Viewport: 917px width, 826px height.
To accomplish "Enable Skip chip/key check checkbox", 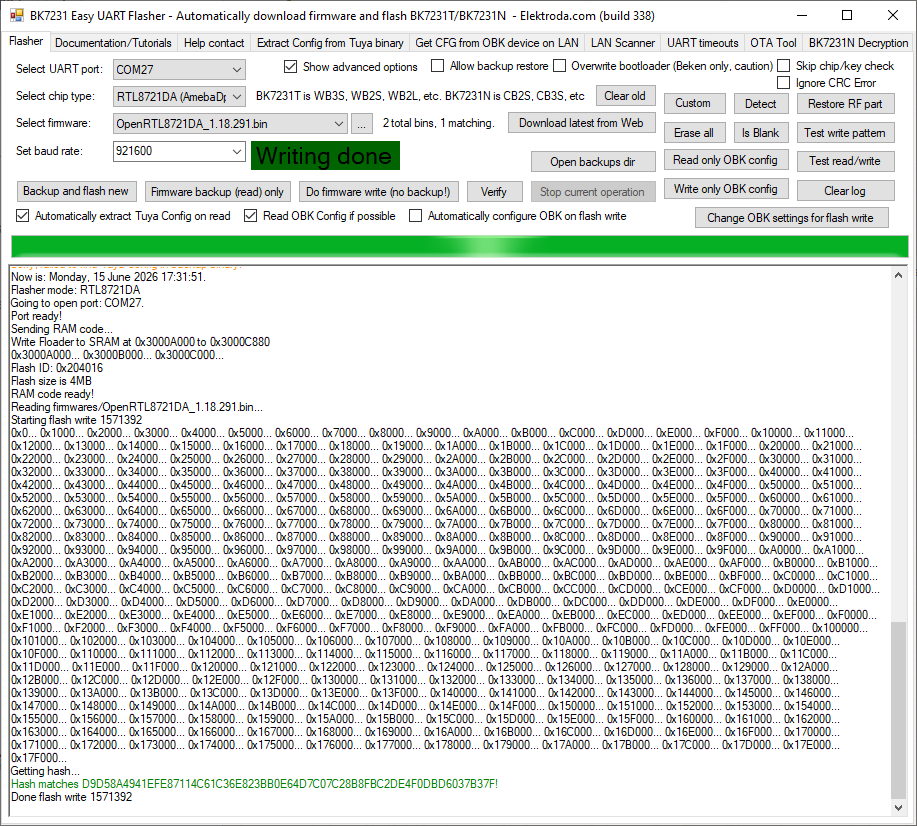I will [x=784, y=66].
